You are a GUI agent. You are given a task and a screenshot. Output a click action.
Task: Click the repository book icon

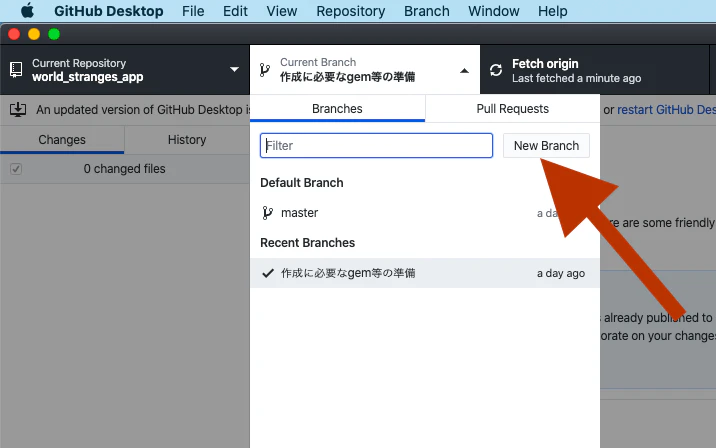[x=16, y=70]
